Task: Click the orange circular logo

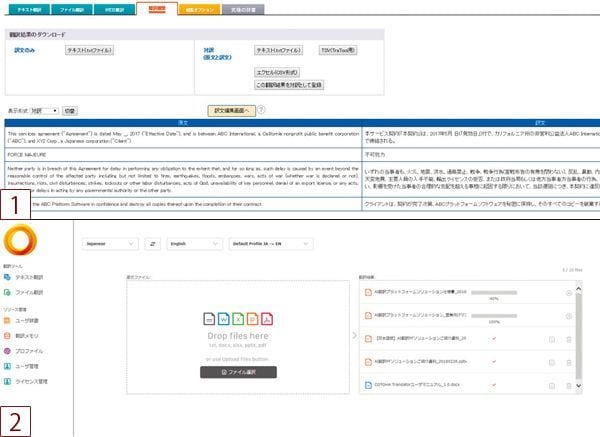Action: click(x=19, y=241)
